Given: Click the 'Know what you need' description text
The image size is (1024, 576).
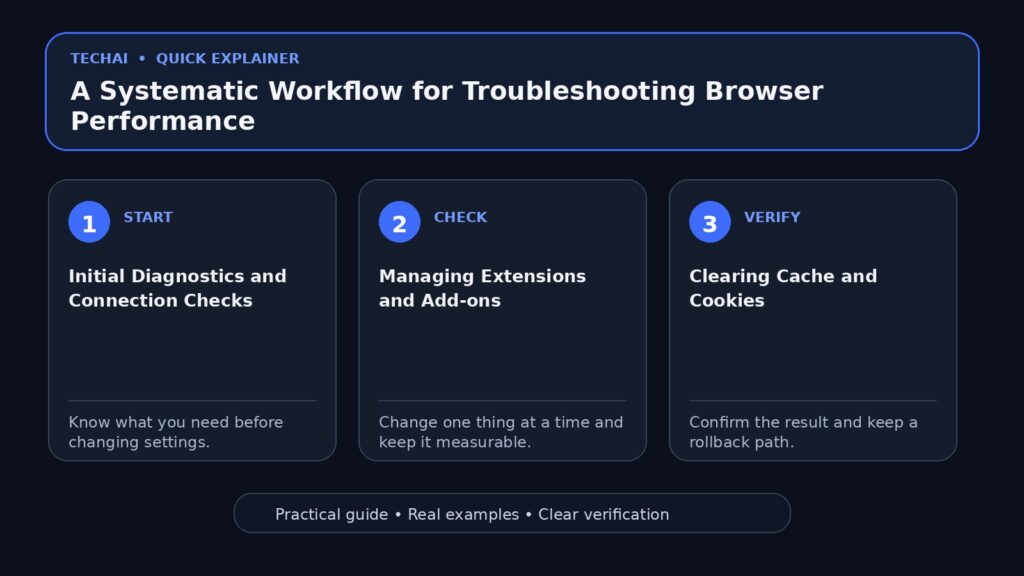Looking at the screenshot, I should point(176,432).
